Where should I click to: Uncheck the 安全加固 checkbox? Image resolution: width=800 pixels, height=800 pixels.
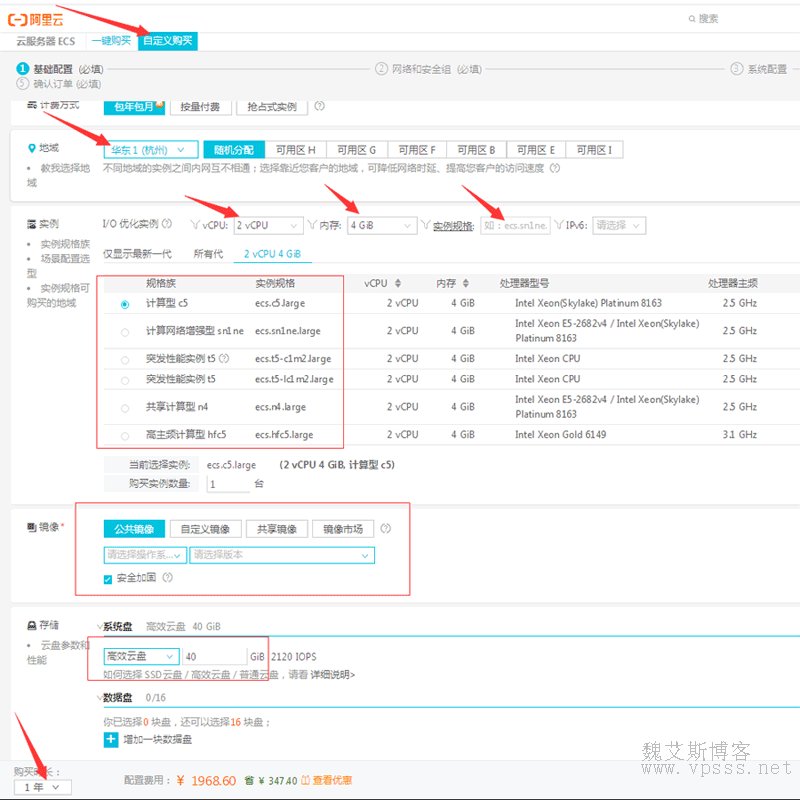click(109, 578)
